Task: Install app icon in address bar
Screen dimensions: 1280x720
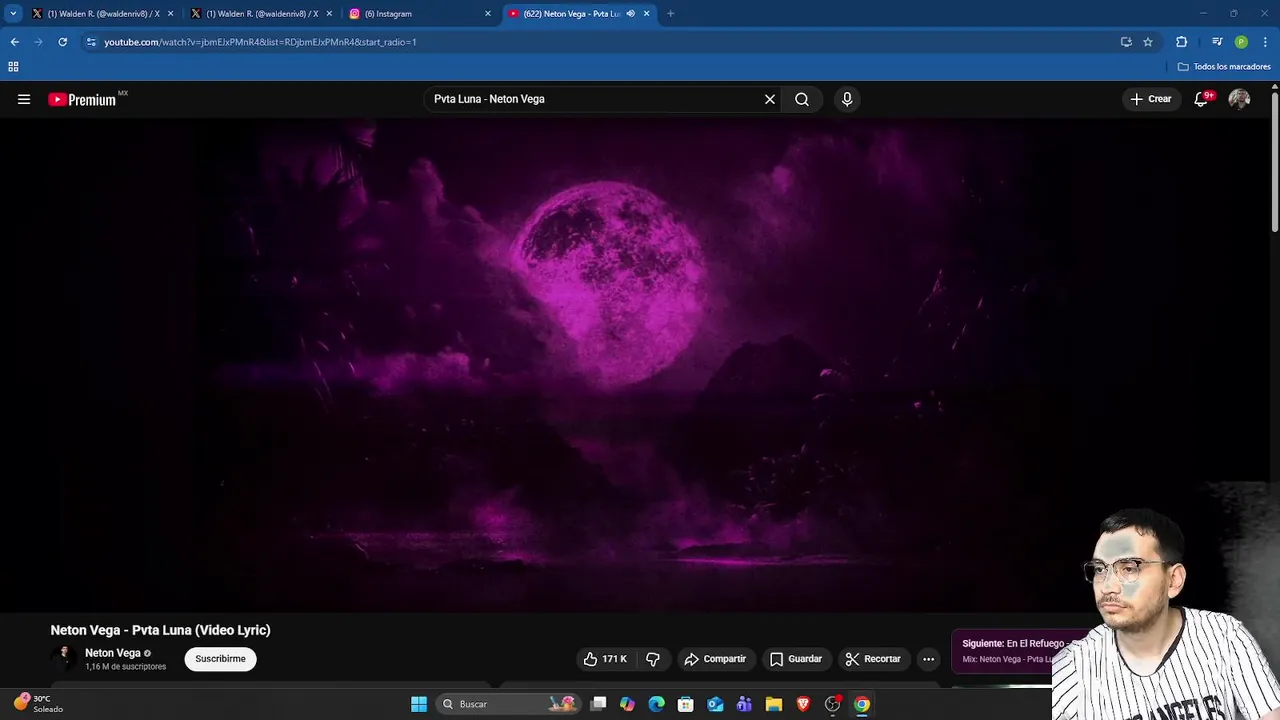Action: [1126, 42]
